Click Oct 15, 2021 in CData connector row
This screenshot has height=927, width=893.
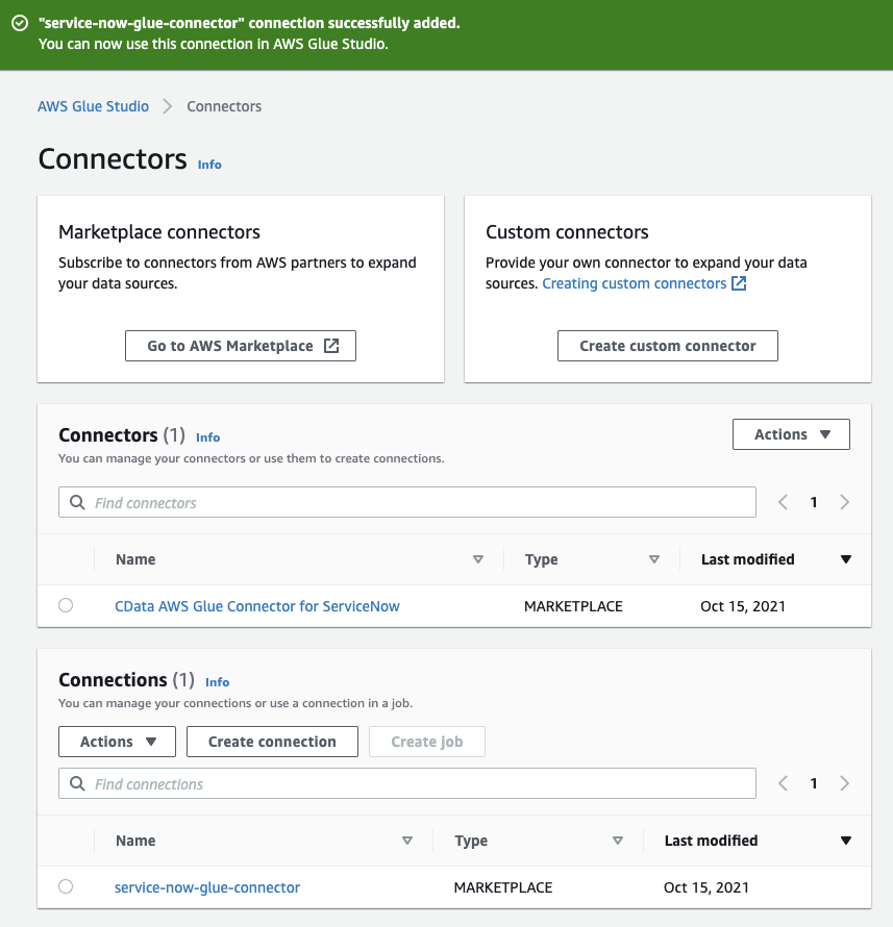point(743,606)
